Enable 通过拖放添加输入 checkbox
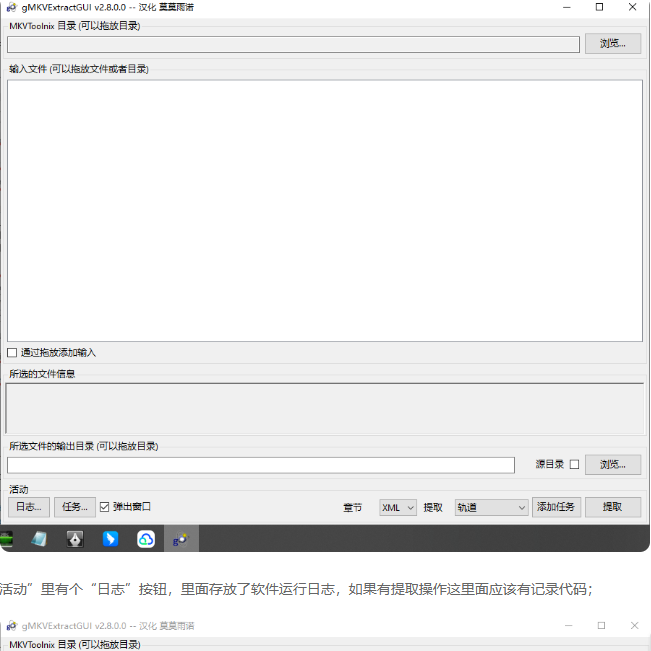The height and width of the screenshot is (651, 651). click(x=12, y=352)
